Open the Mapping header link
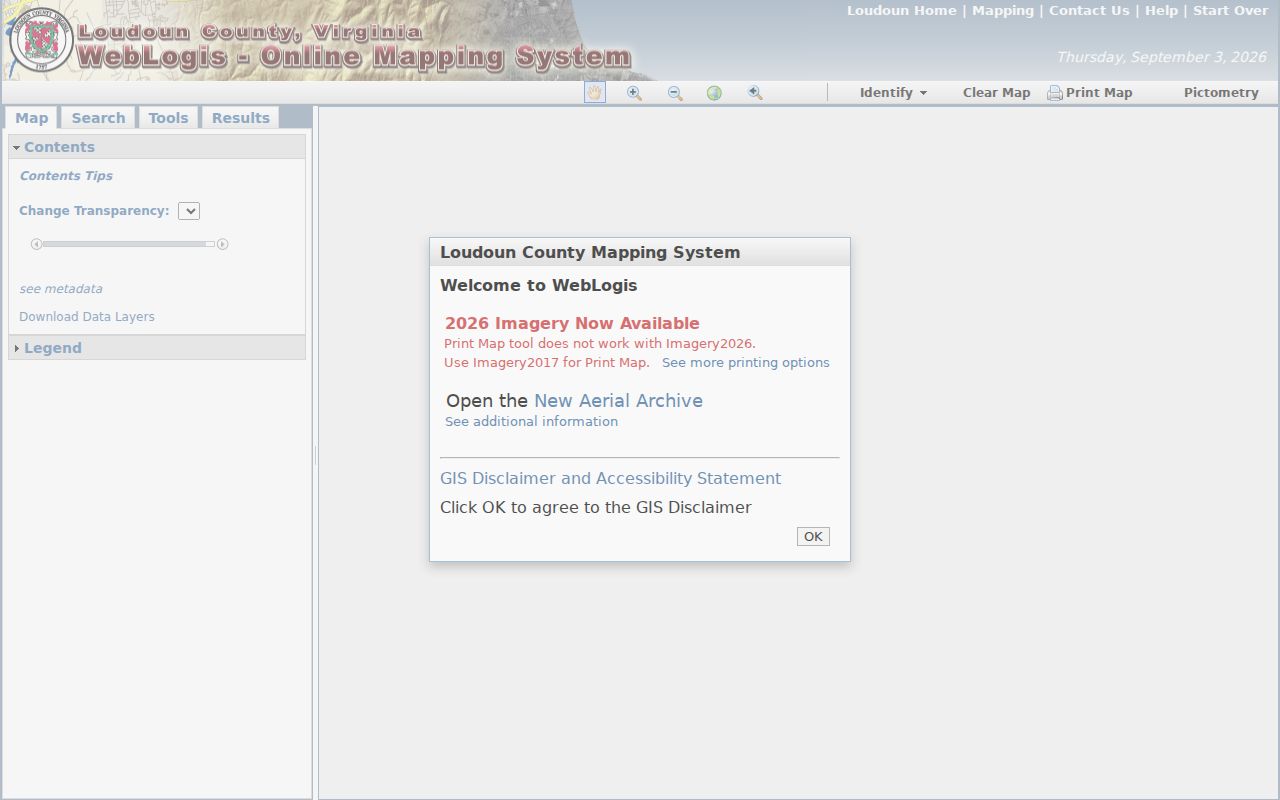 coord(1003,11)
